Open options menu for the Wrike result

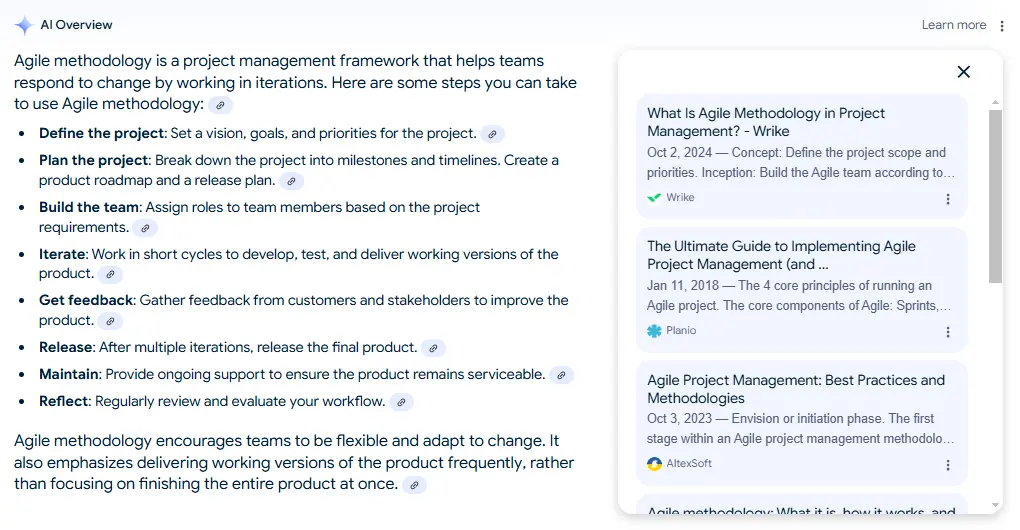pos(948,199)
